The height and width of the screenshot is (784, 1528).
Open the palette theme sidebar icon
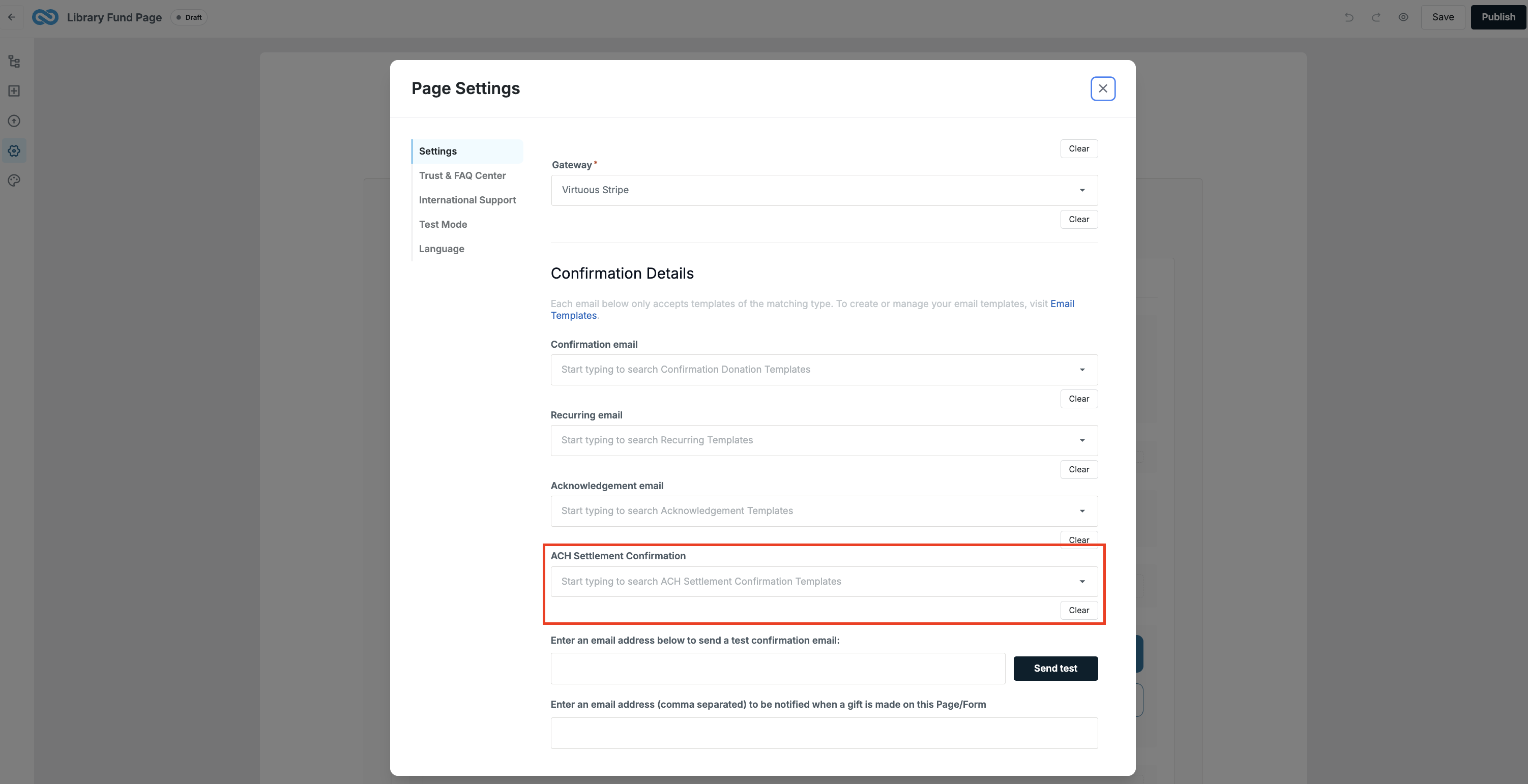(x=14, y=180)
